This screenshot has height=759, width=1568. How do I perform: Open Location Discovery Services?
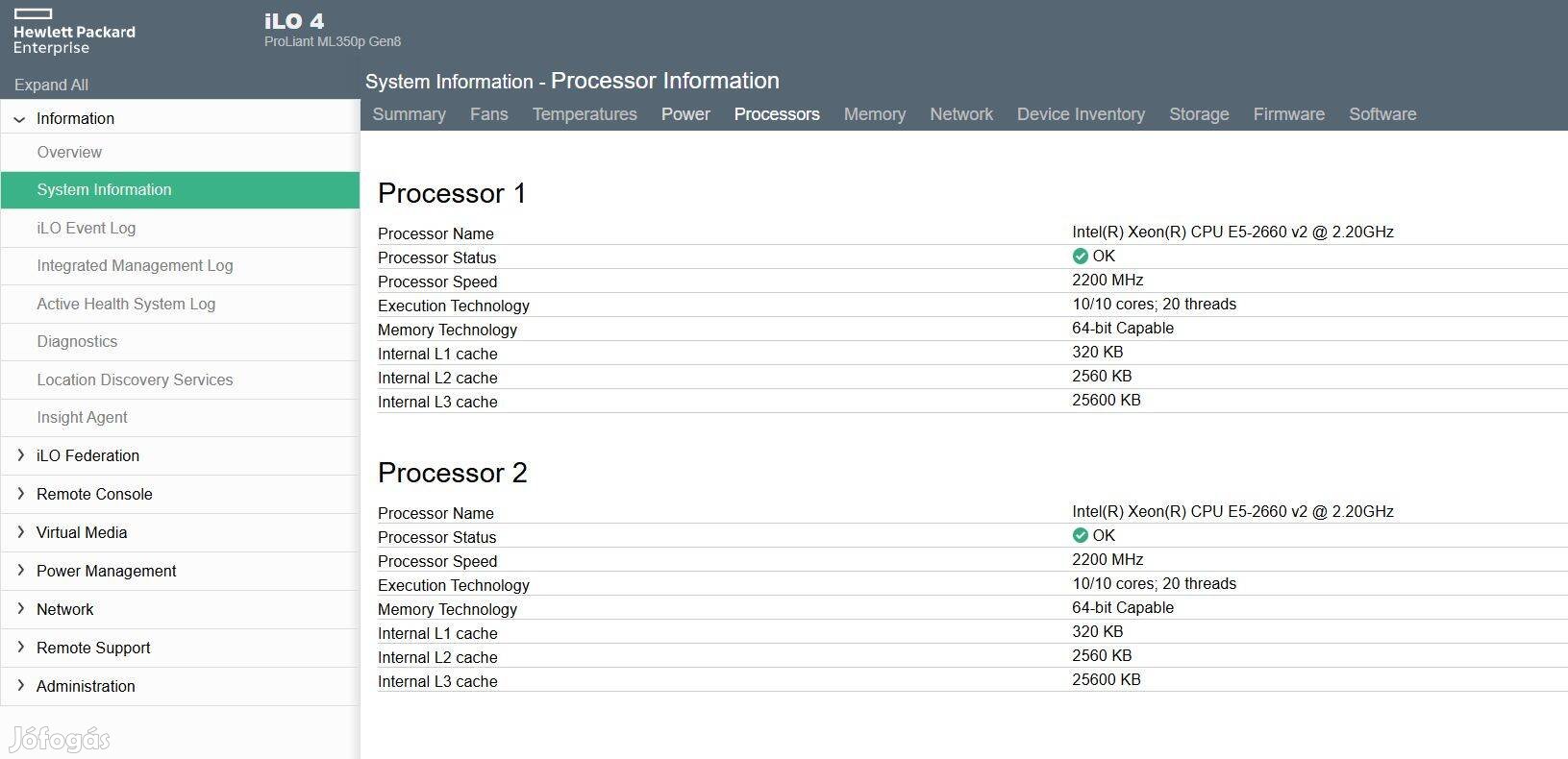pos(180,379)
